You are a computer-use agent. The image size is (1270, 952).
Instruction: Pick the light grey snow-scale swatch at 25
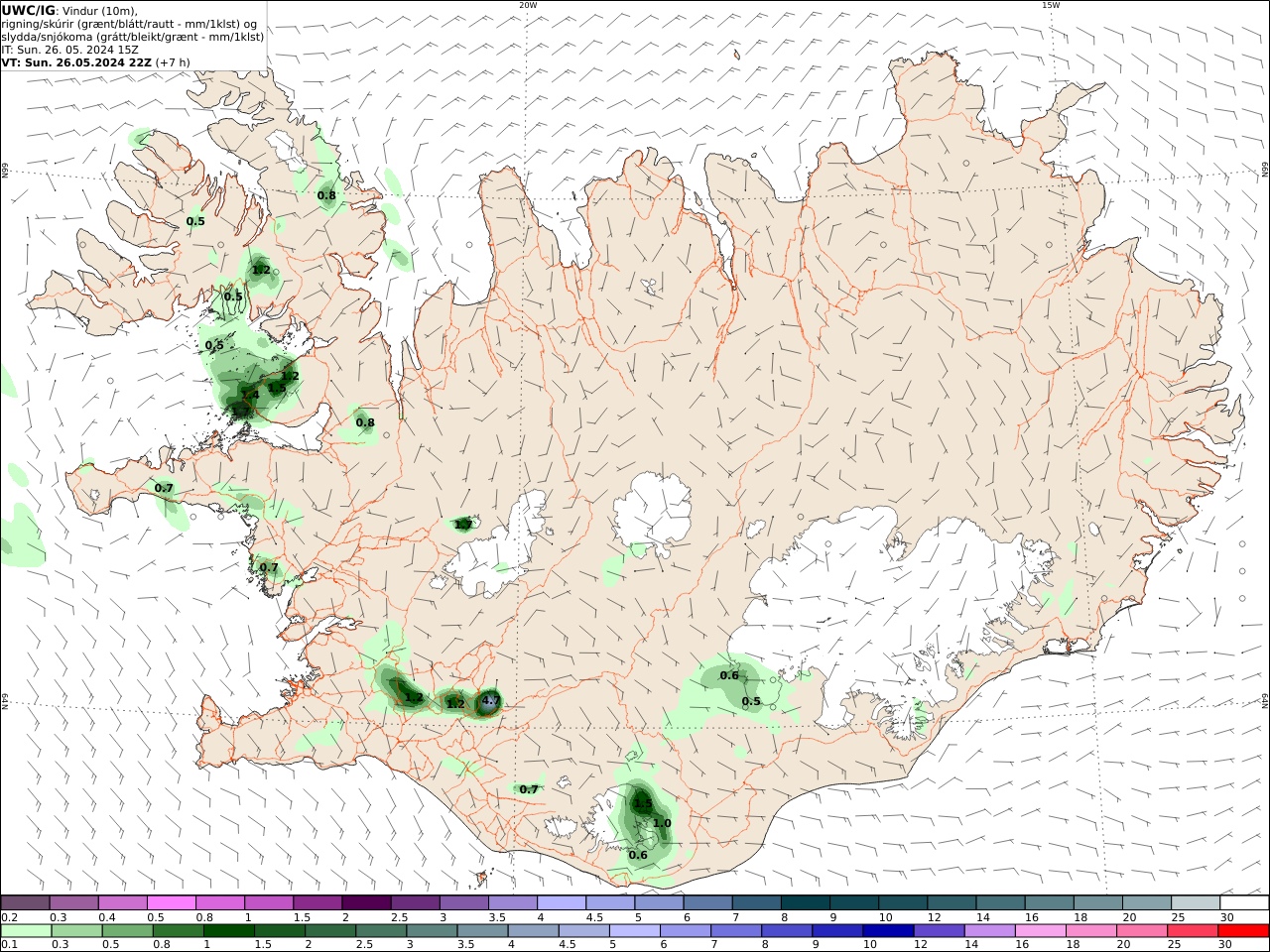(1196, 902)
